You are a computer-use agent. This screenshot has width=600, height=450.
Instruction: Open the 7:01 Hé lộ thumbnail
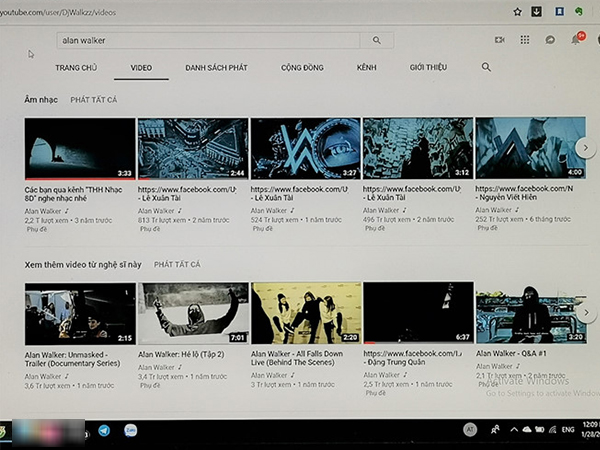tap(193, 313)
